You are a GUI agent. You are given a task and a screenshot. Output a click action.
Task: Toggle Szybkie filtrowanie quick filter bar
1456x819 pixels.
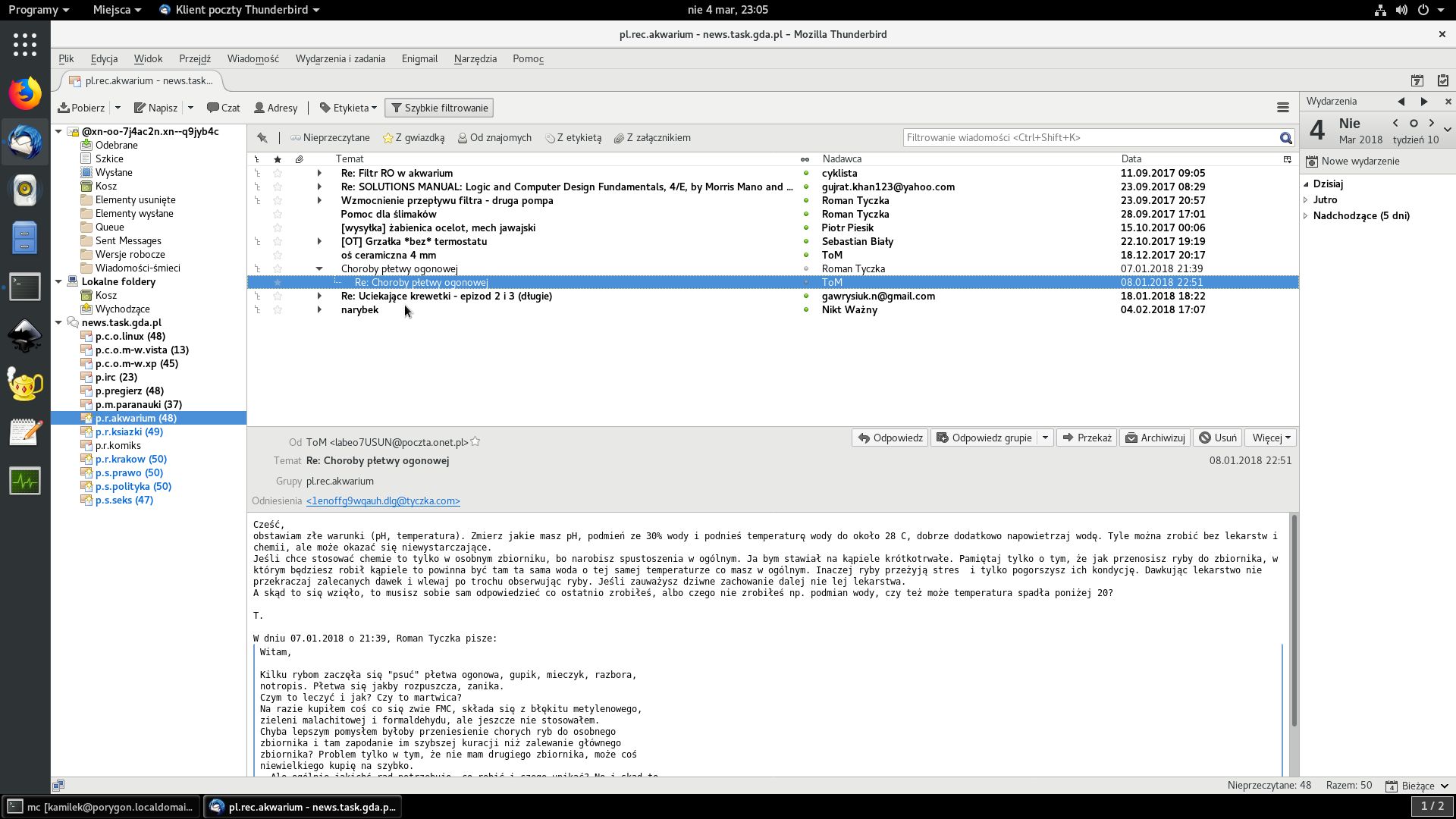[x=439, y=108]
